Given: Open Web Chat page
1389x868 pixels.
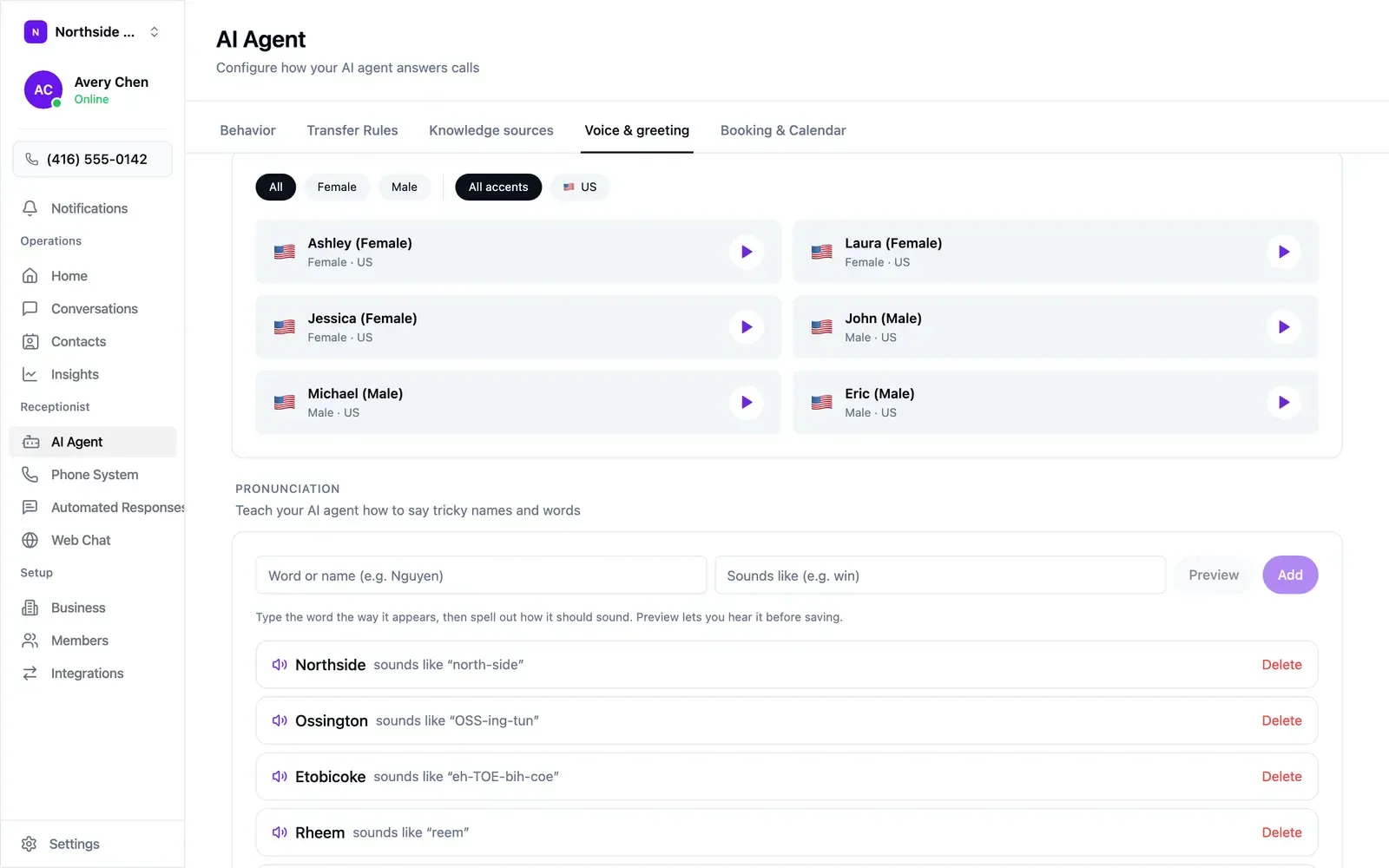Looking at the screenshot, I should click(x=92, y=541).
